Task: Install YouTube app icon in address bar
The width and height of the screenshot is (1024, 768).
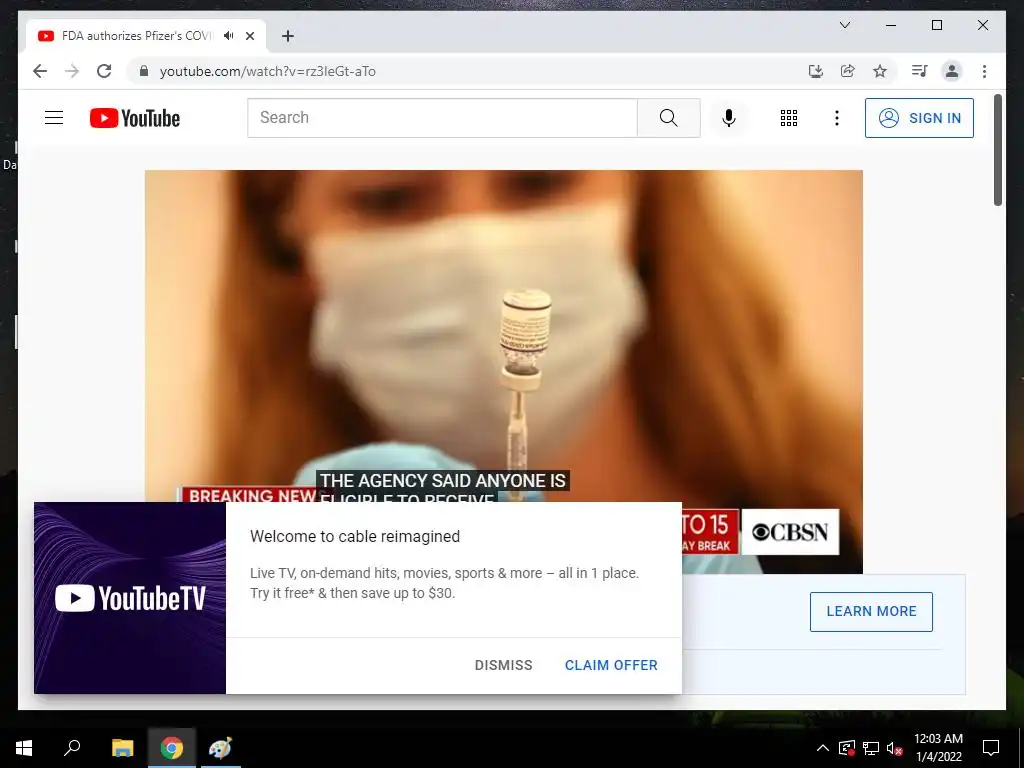Action: pos(816,71)
